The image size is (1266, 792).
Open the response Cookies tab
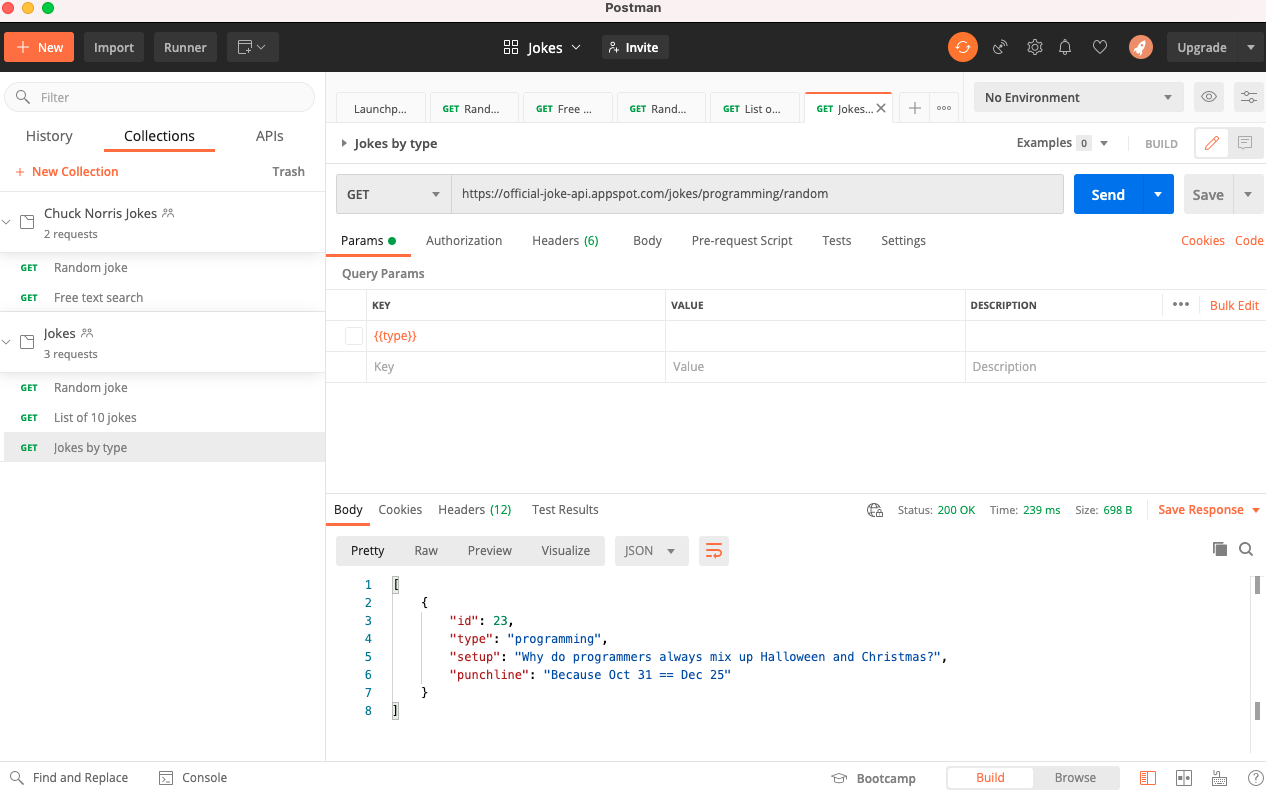point(400,510)
